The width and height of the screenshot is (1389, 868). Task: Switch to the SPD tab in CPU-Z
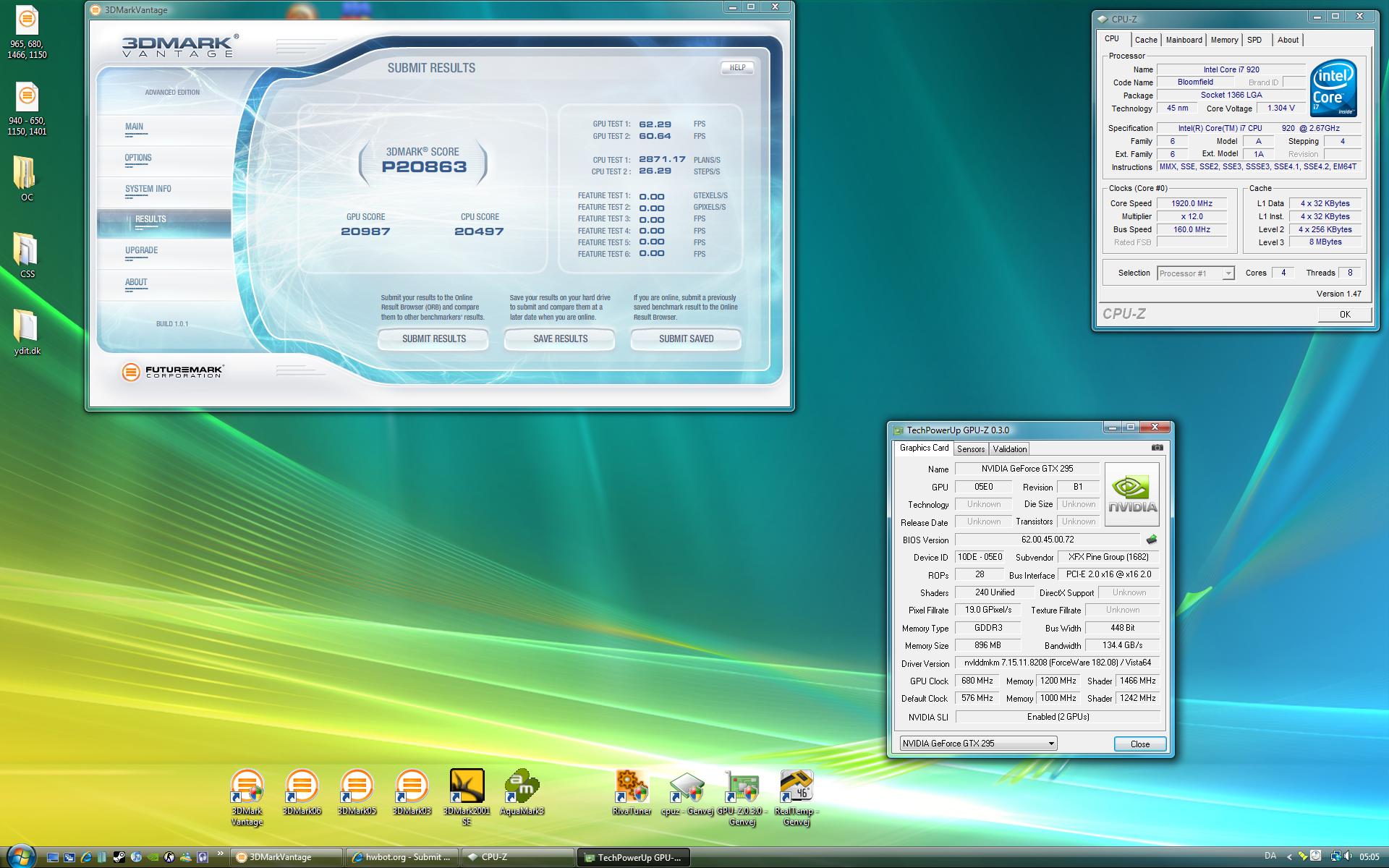tap(1254, 40)
